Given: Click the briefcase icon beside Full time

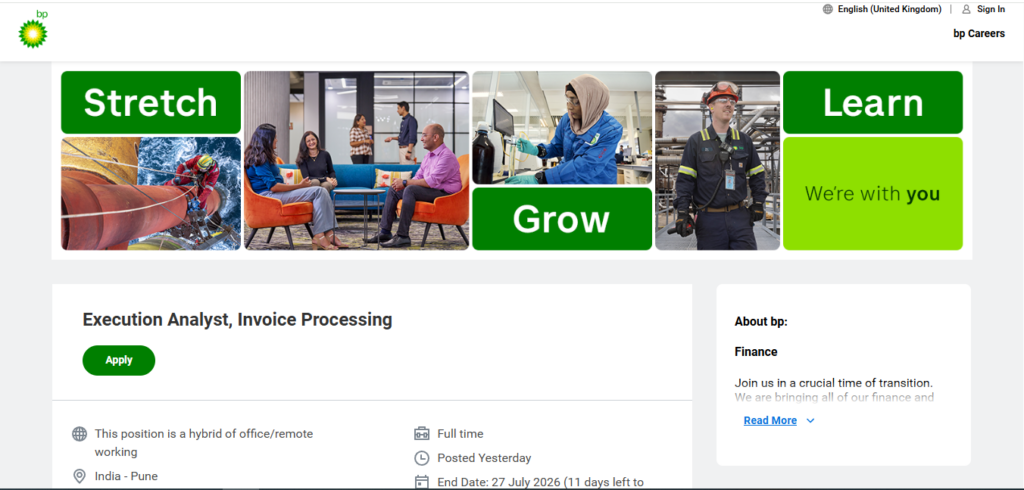Looking at the screenshot, I should click(x=422, y=434).
